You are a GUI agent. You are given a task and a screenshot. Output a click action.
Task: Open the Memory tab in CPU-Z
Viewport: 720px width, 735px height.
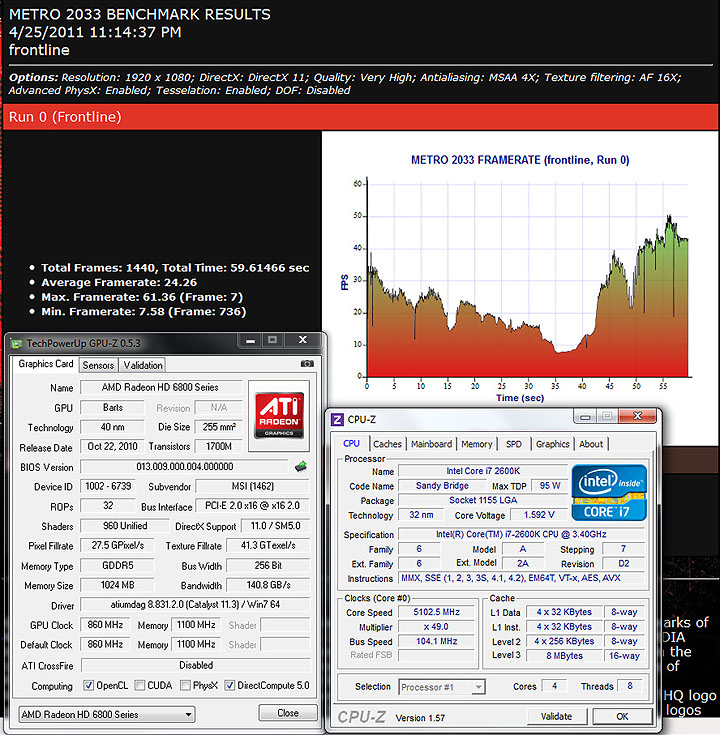point(477,444)
